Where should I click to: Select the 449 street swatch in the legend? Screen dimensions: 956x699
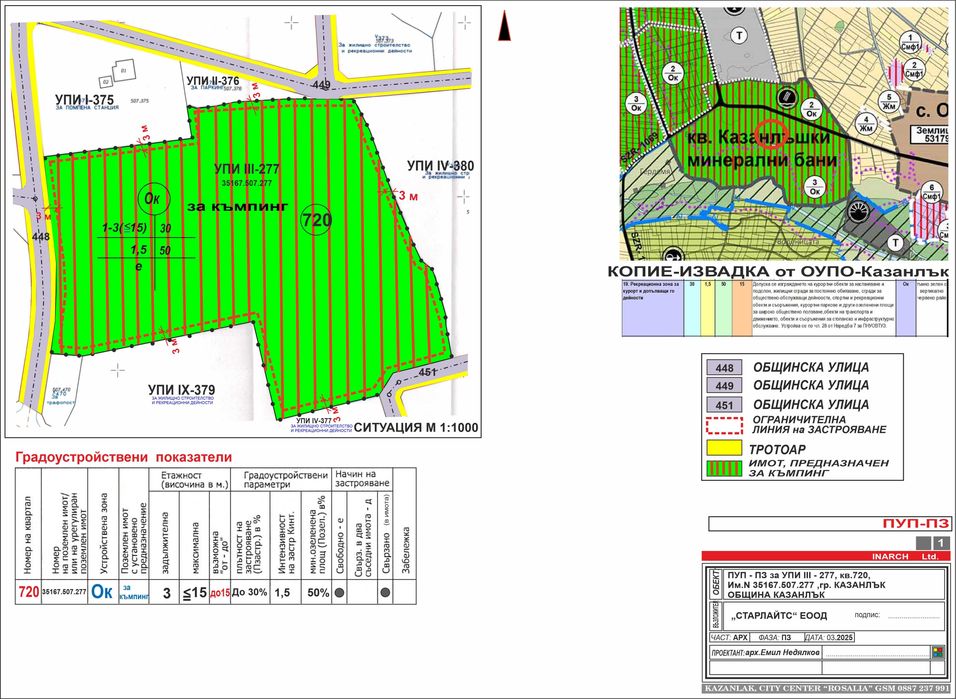[x=724, y=385]
